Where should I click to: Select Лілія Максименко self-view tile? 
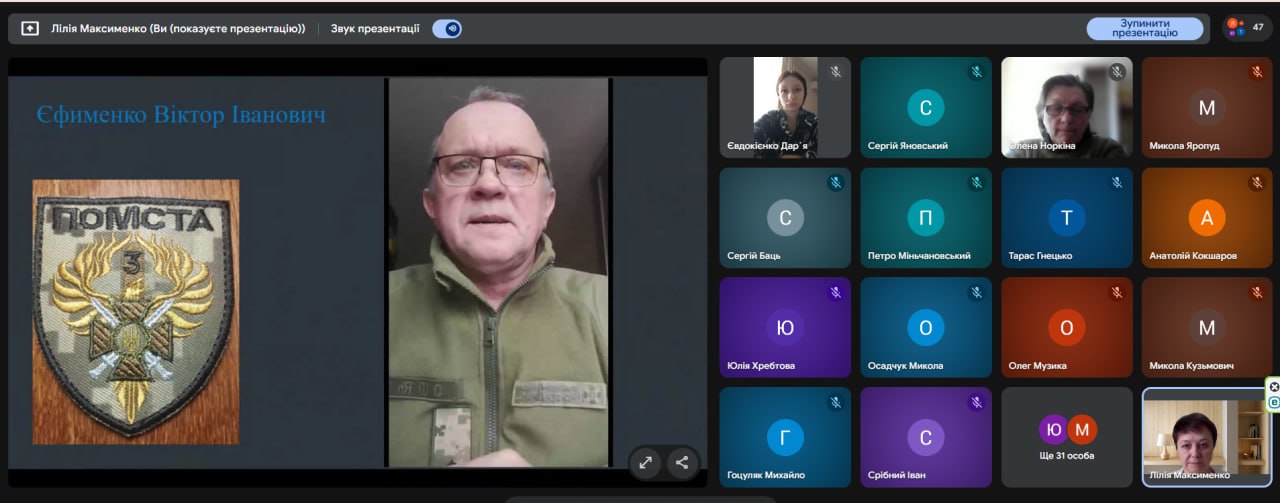click(x=1207, y=437)
